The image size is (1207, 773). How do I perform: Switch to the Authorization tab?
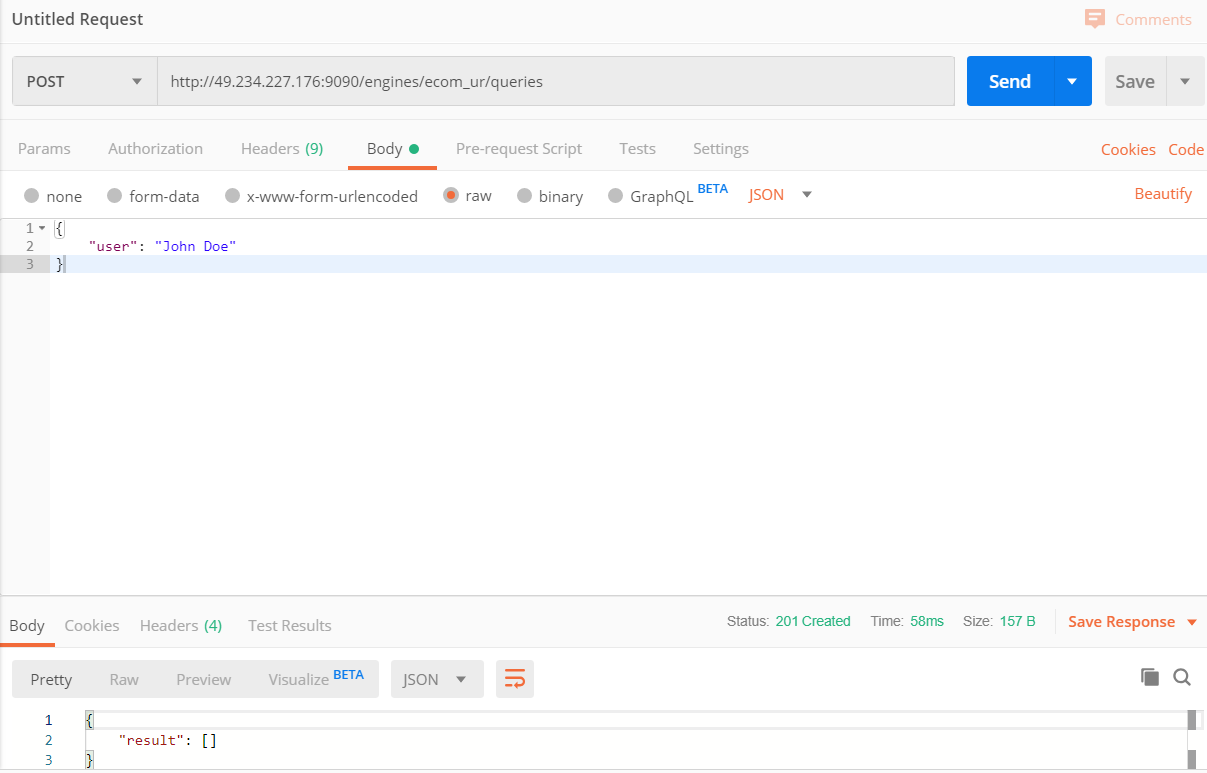(155, 148)
